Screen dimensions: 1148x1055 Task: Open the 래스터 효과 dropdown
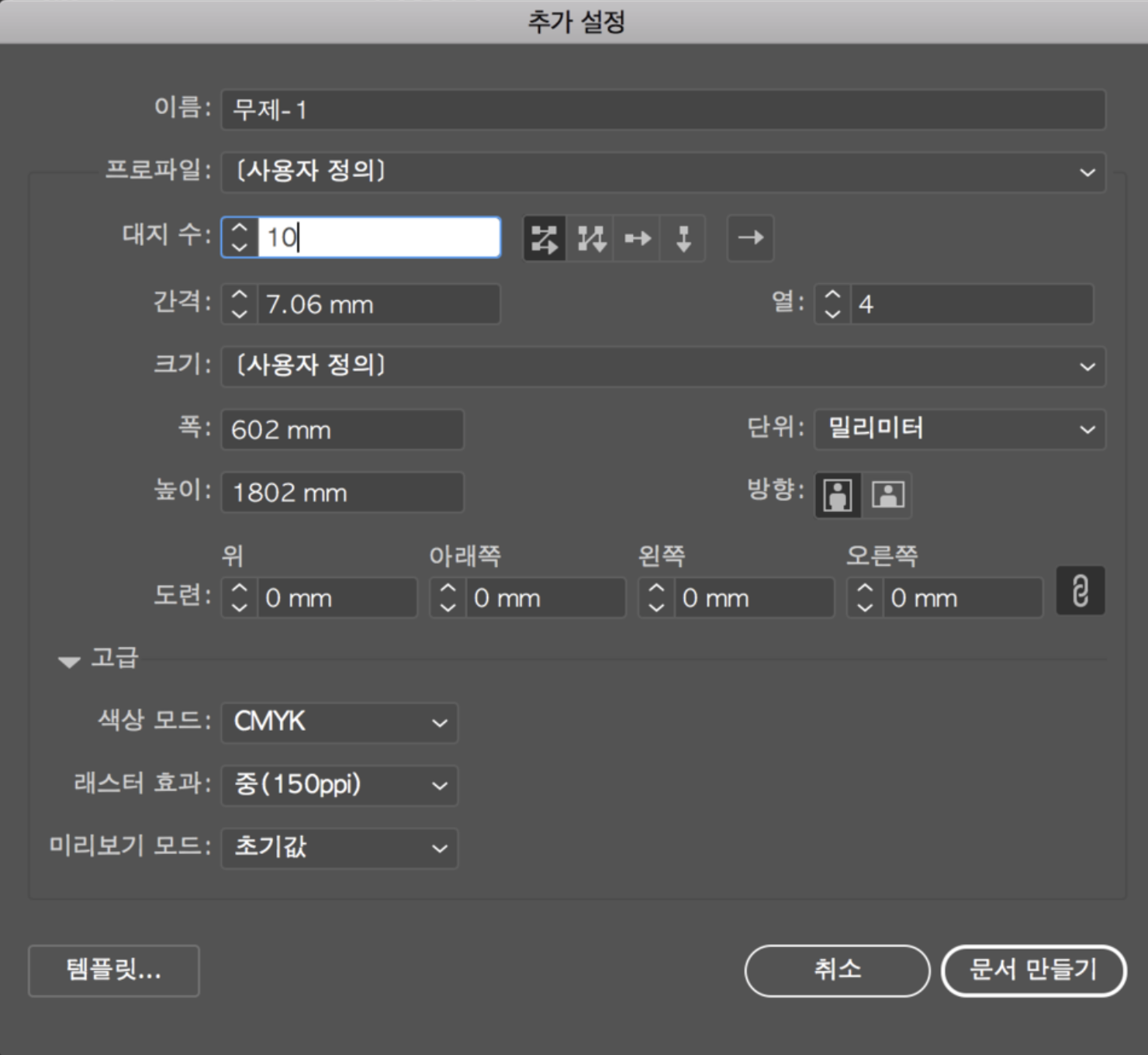(x=340, y=785)
